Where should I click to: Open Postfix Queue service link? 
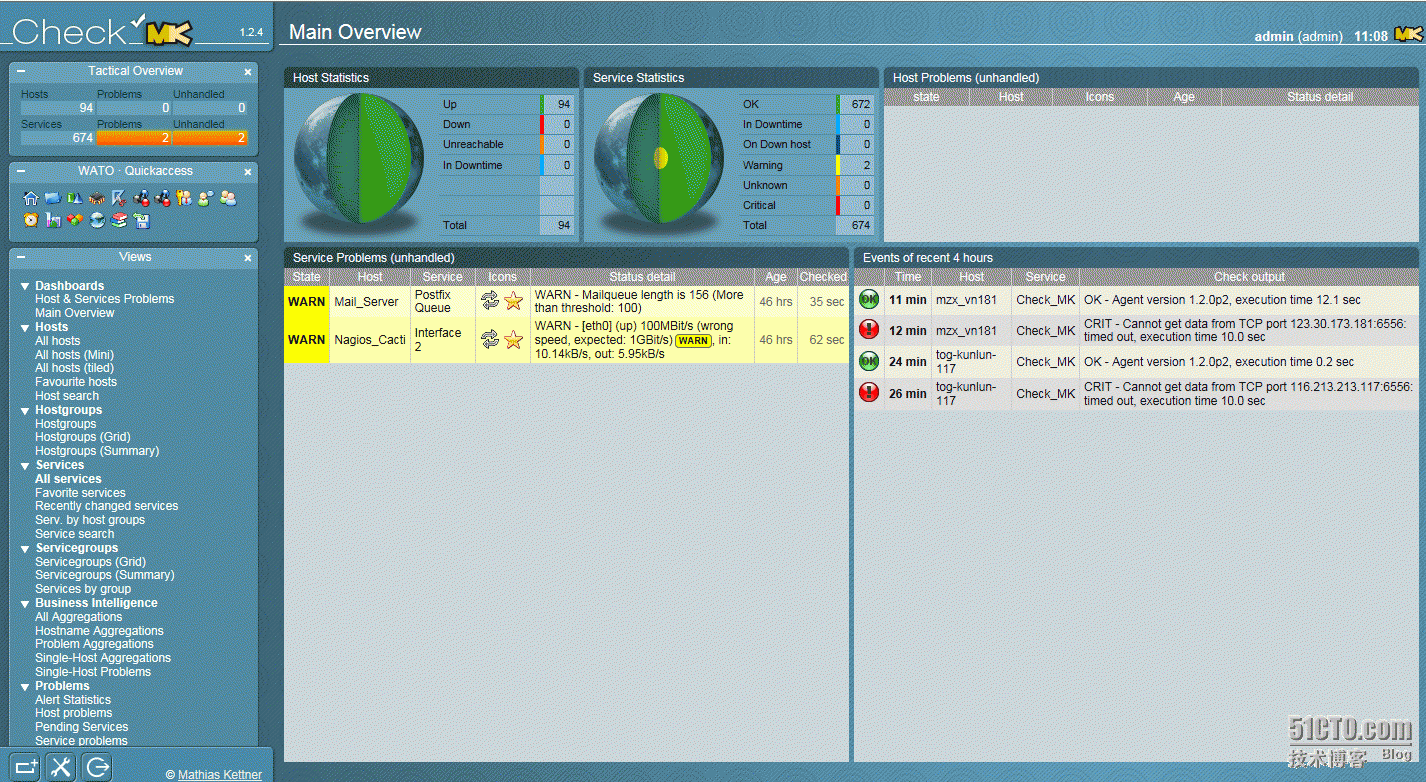pyautogui.click(x=433, y=301)
